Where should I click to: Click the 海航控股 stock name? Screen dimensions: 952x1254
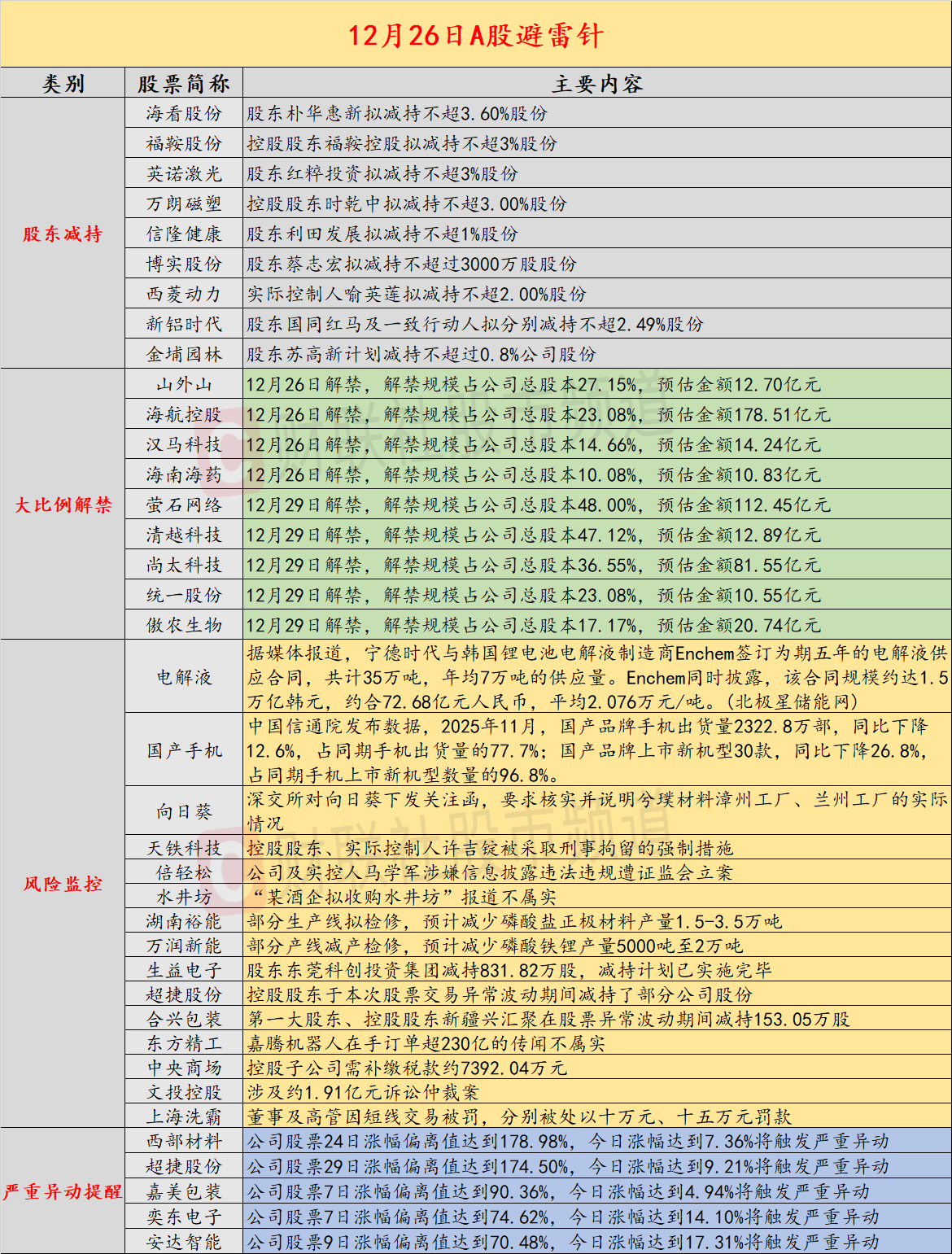point(184,415)
